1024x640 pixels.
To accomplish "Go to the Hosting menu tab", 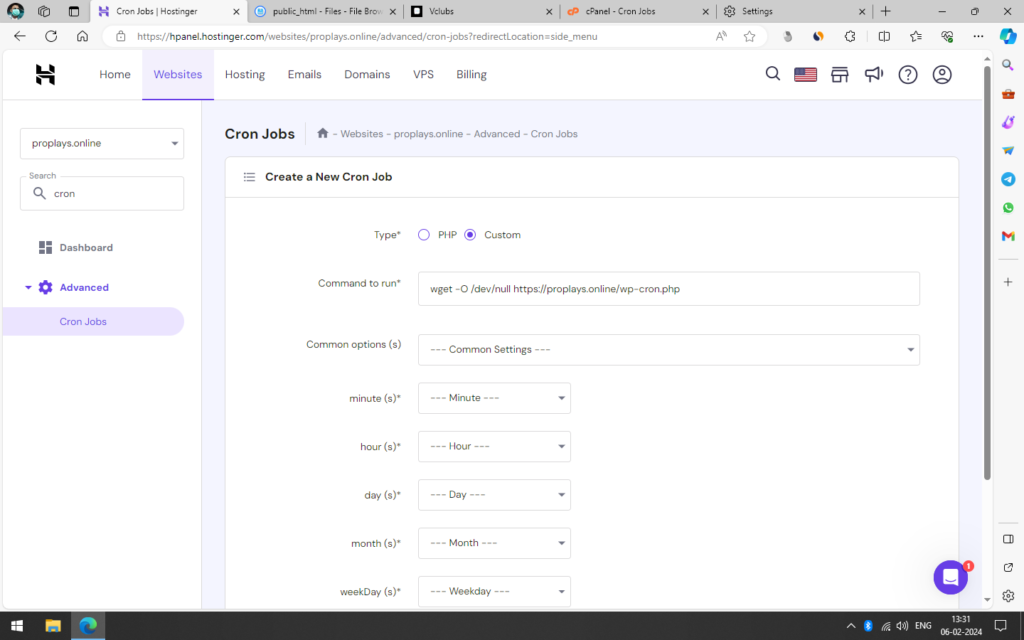I will [245, 75].
